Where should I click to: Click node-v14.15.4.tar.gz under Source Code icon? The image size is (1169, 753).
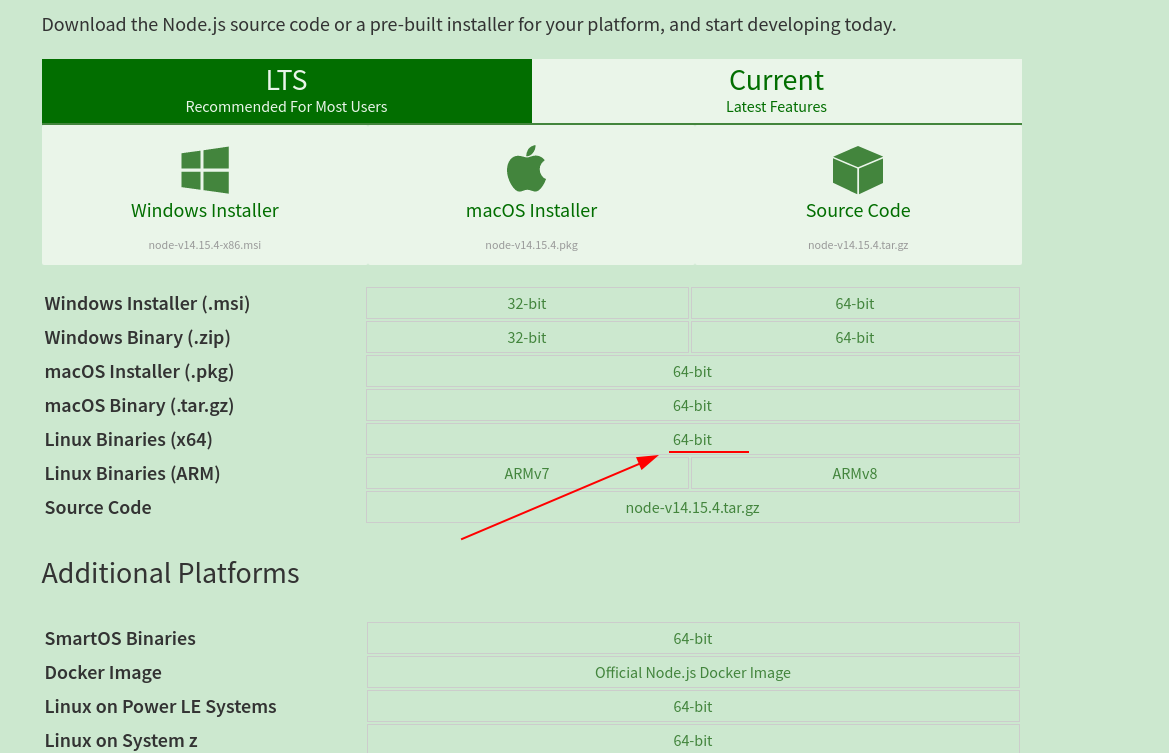(858, 245)
